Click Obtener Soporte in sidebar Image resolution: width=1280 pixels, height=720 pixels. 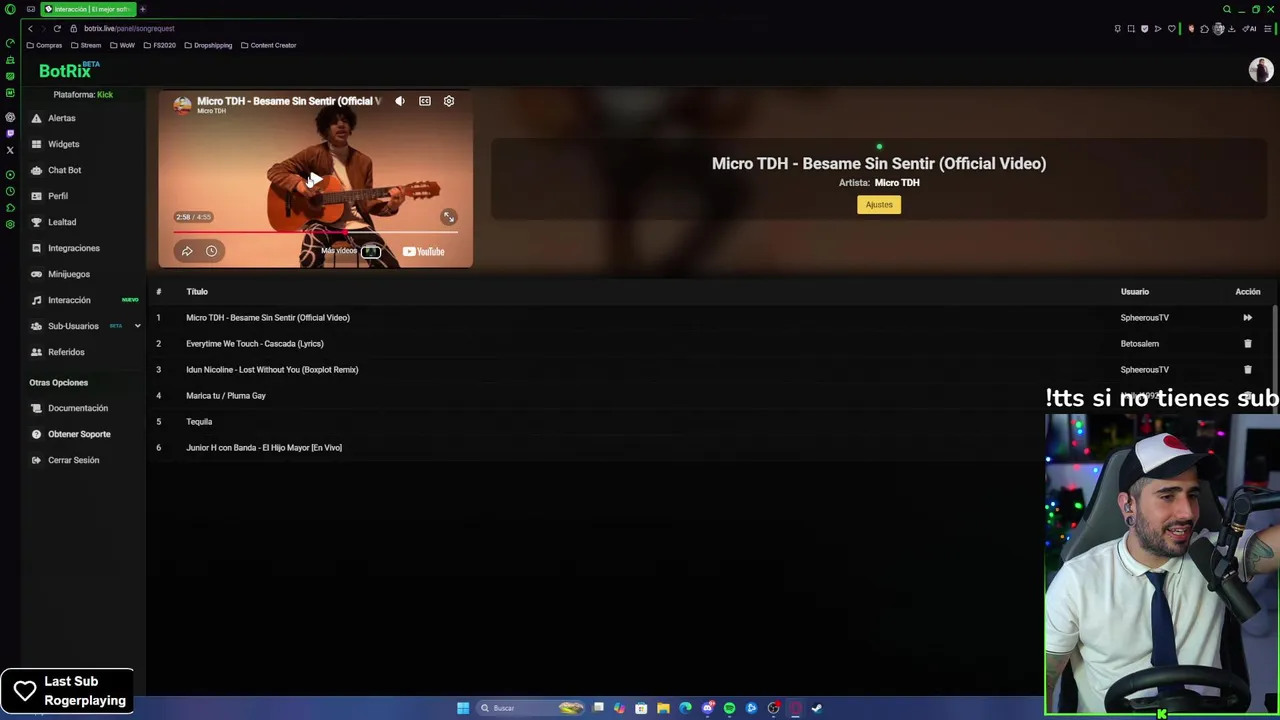tap(79, 434)
